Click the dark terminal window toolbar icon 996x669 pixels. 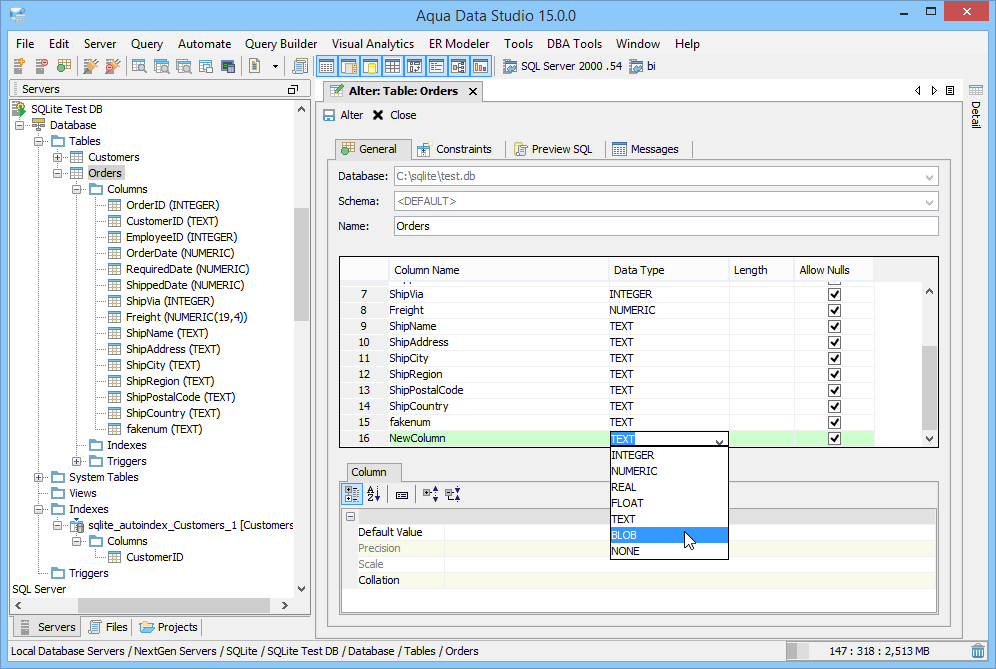[228, 65]
